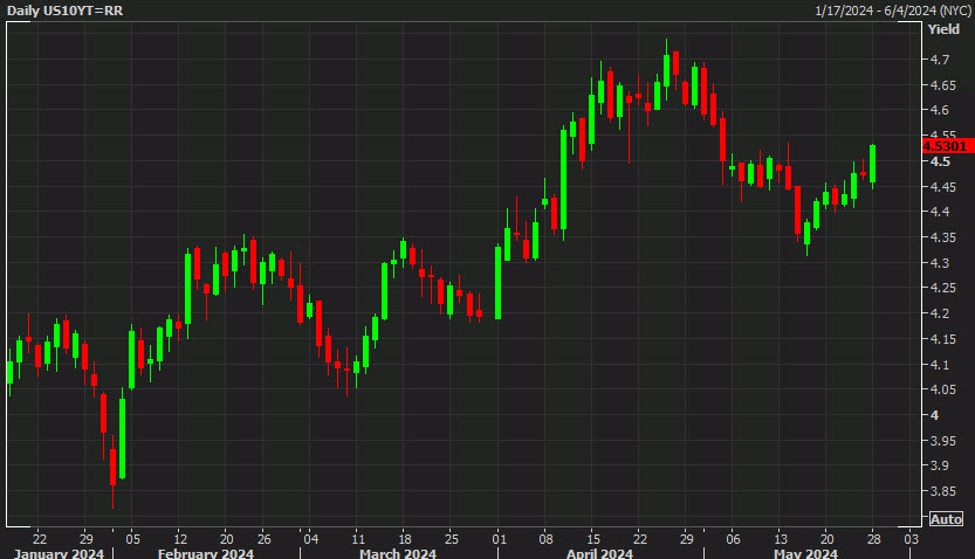Click the 4.3 yield axis label
Screen dimensions: 975x559
[940, 263]
